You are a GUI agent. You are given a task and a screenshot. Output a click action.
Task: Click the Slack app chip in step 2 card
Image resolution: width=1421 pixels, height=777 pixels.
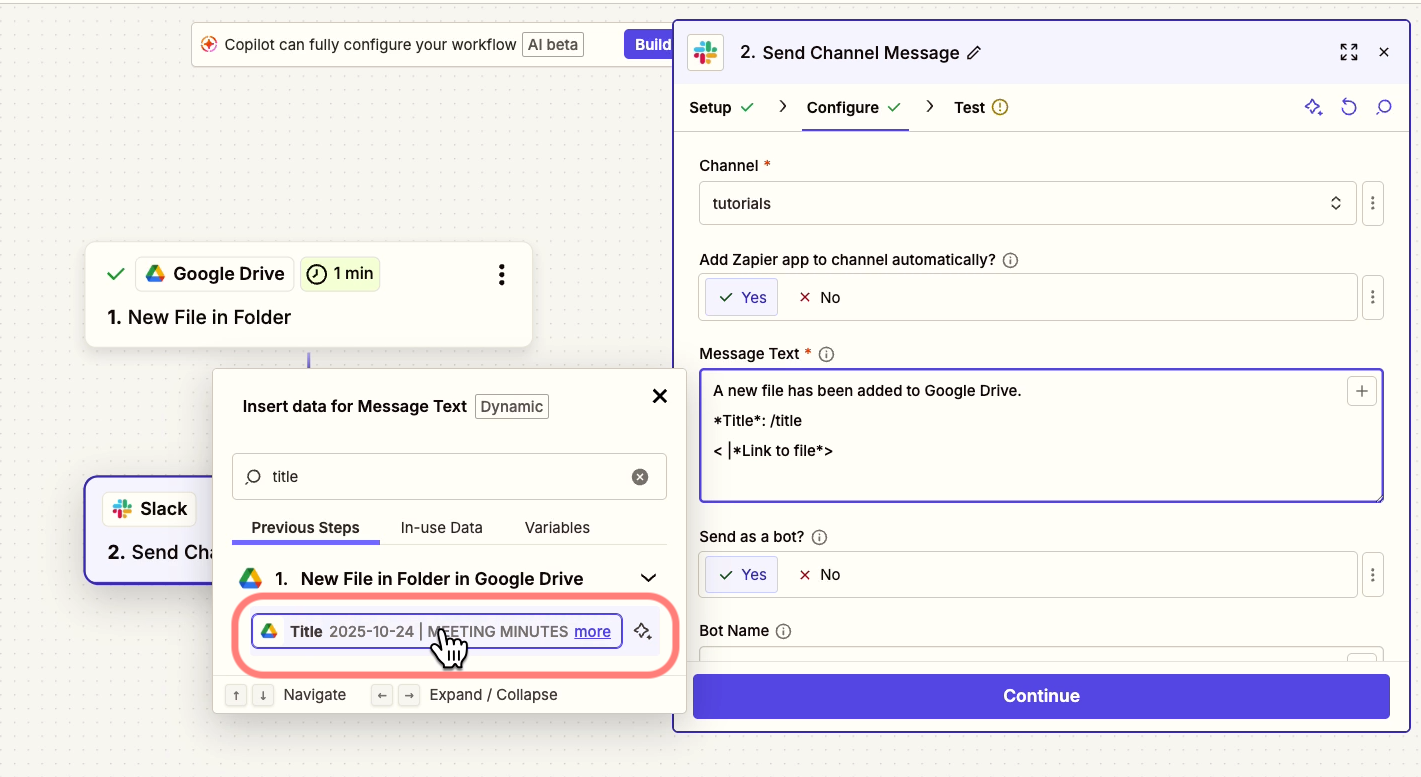click(150, 509)
